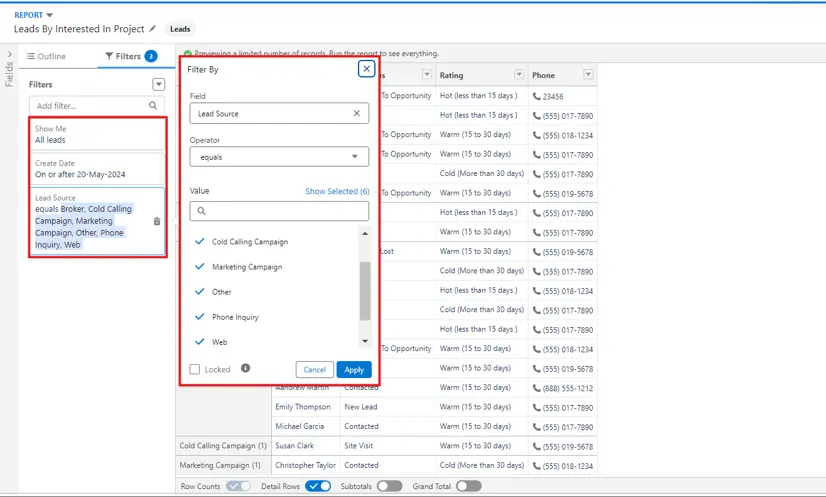
Task: Close the Filter By dialog
Action: click(367, 69)
